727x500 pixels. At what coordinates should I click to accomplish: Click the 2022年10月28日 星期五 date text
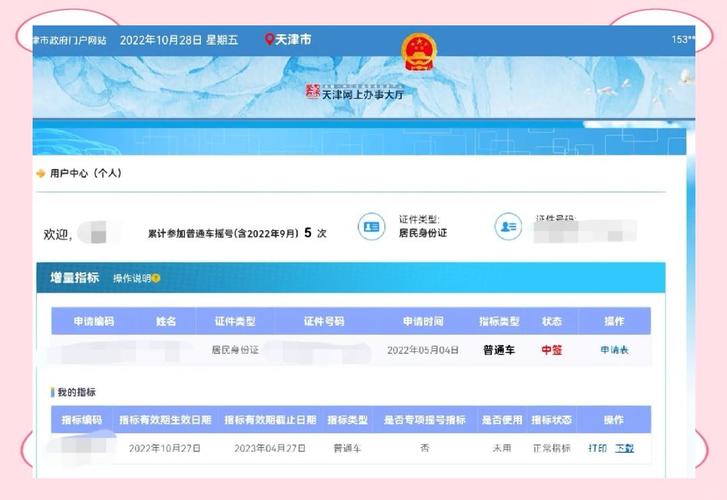(x=179, y=40)
